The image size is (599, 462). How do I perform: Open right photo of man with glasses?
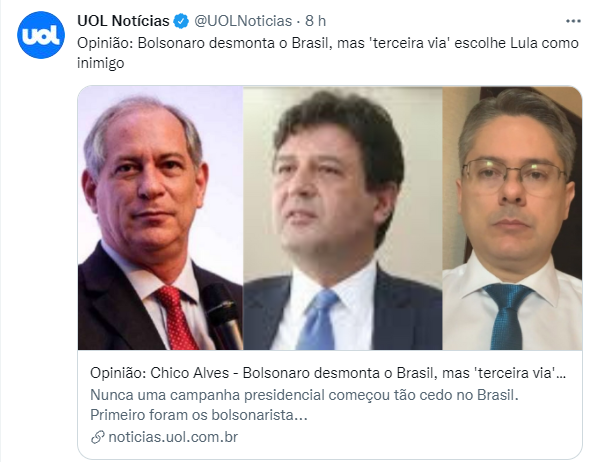click(x=512, y=218)
